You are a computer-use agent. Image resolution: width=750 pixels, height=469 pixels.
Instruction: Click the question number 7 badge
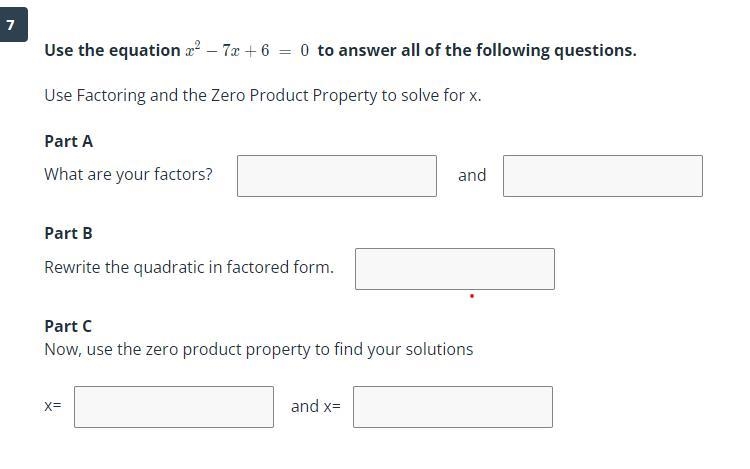point(13,24)
